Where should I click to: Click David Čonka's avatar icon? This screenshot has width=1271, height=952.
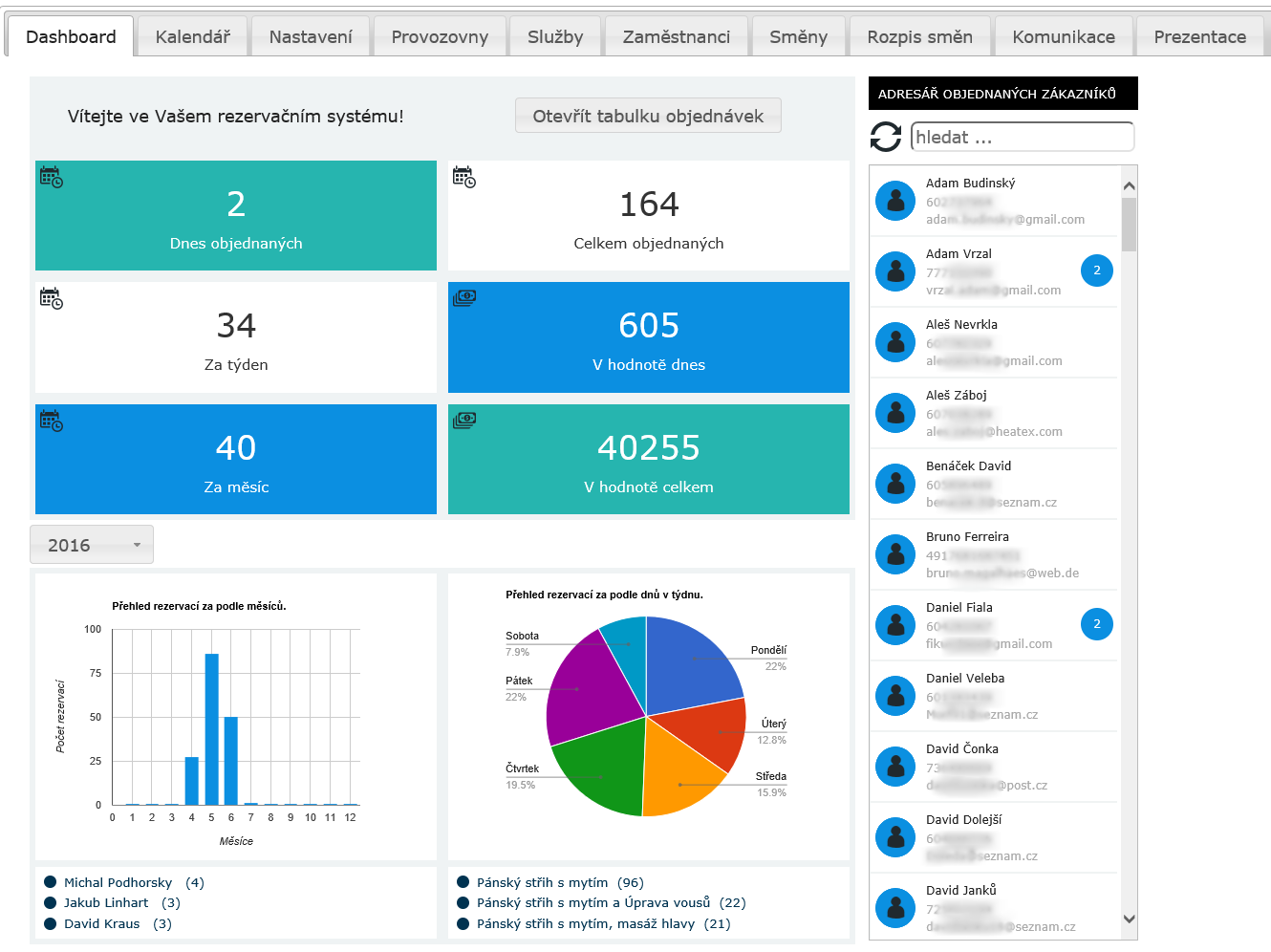click(895, 767)
